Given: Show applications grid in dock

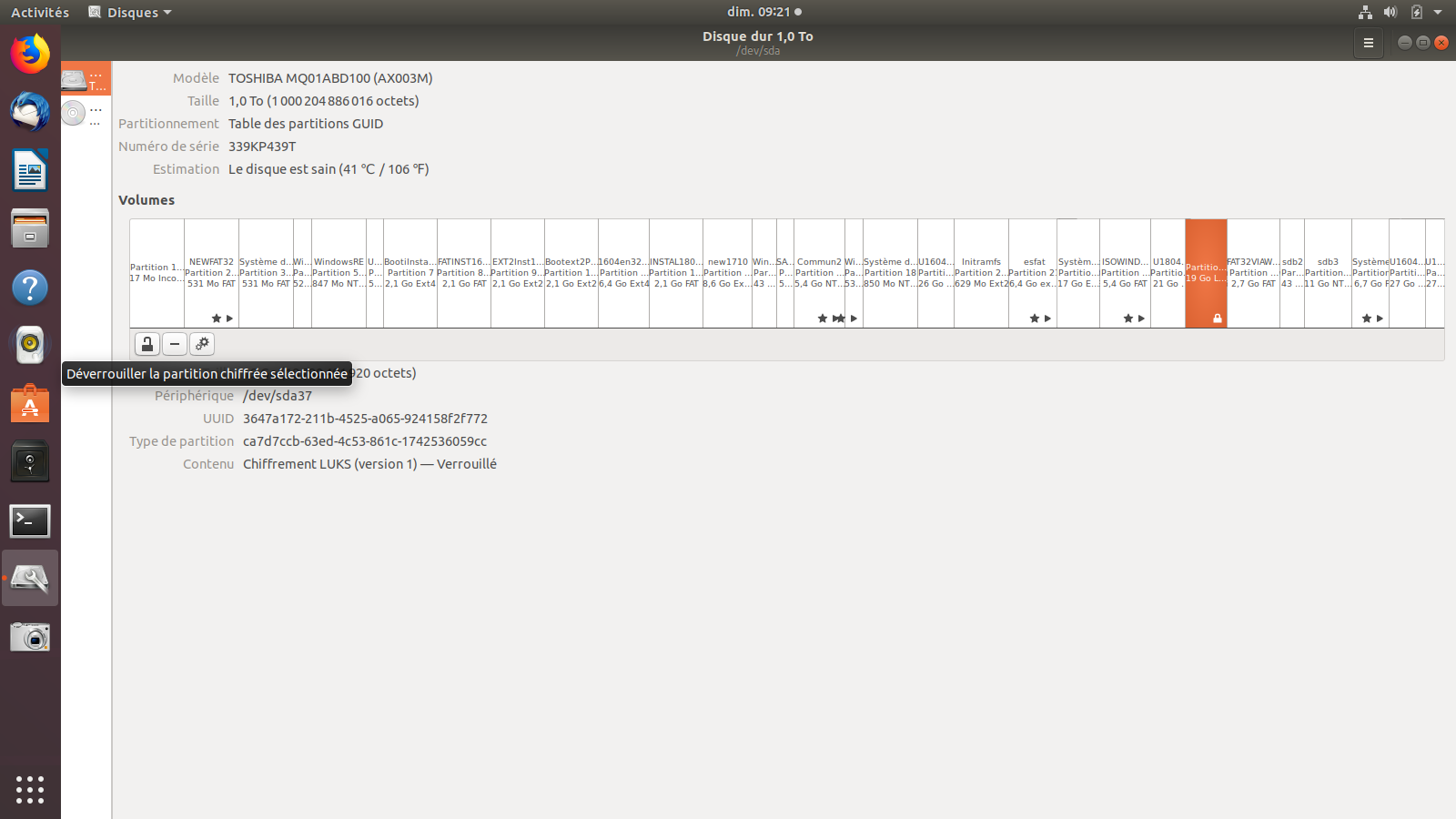Looking at the screenshot, I should [x=30, y=789].
